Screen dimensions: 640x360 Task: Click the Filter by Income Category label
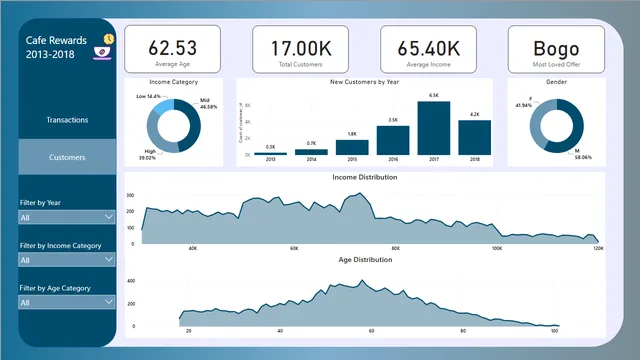[60, 246]
